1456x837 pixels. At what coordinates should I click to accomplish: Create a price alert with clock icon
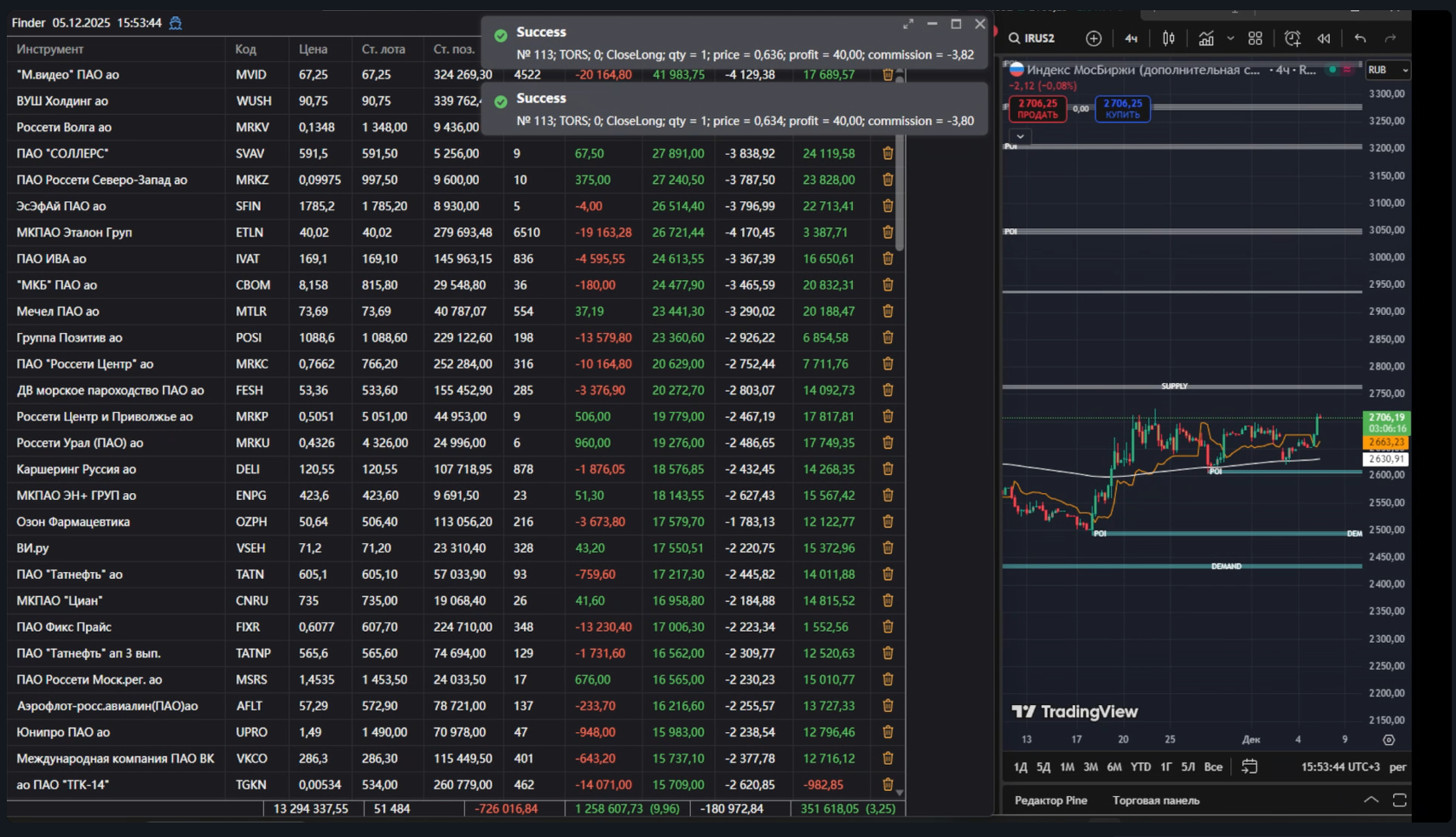[1292, 38]
